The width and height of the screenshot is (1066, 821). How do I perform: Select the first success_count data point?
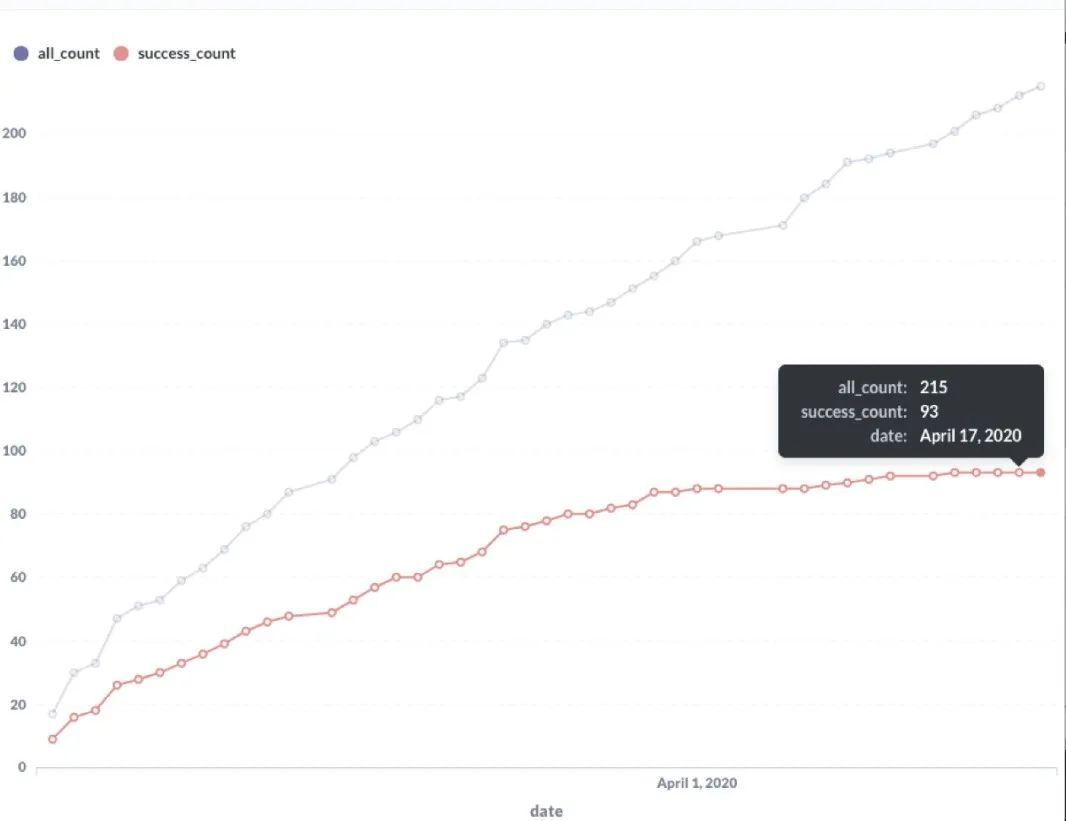point(52,739)
